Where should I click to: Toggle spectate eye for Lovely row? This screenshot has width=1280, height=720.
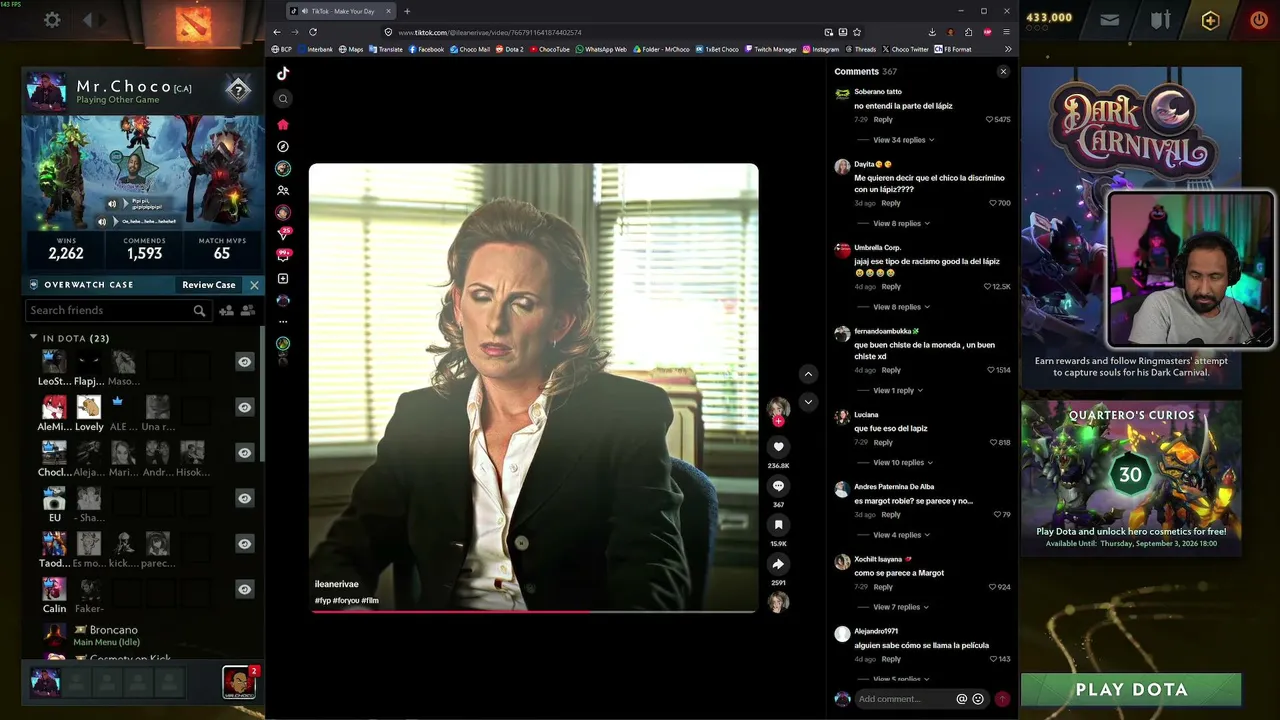(x=244, y=407)
